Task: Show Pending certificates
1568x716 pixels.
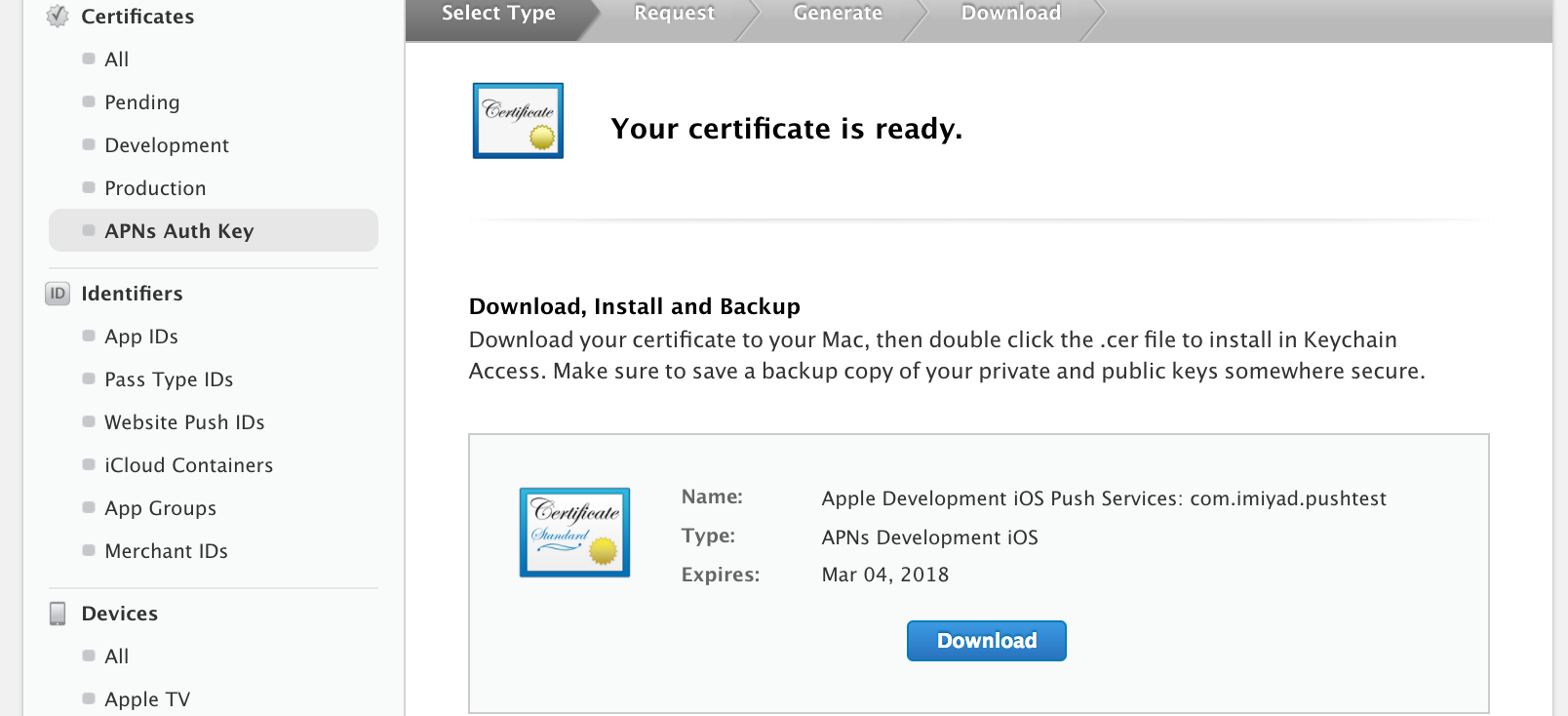Action: click(142, 102)
